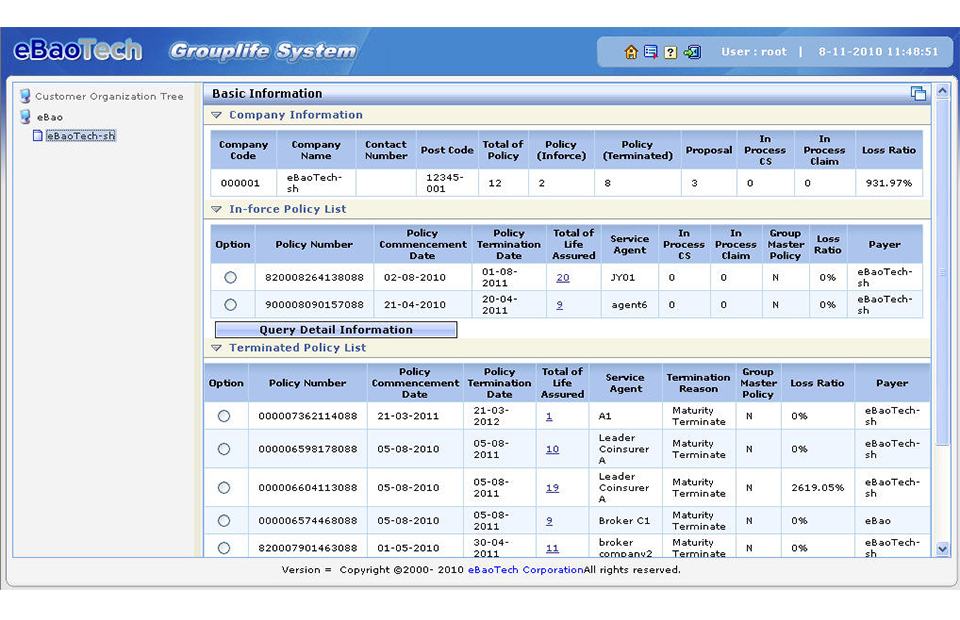The width and height of the screenshot is (960, 620).
Task: Click the User : root label
Action: (x=754, y=52)
